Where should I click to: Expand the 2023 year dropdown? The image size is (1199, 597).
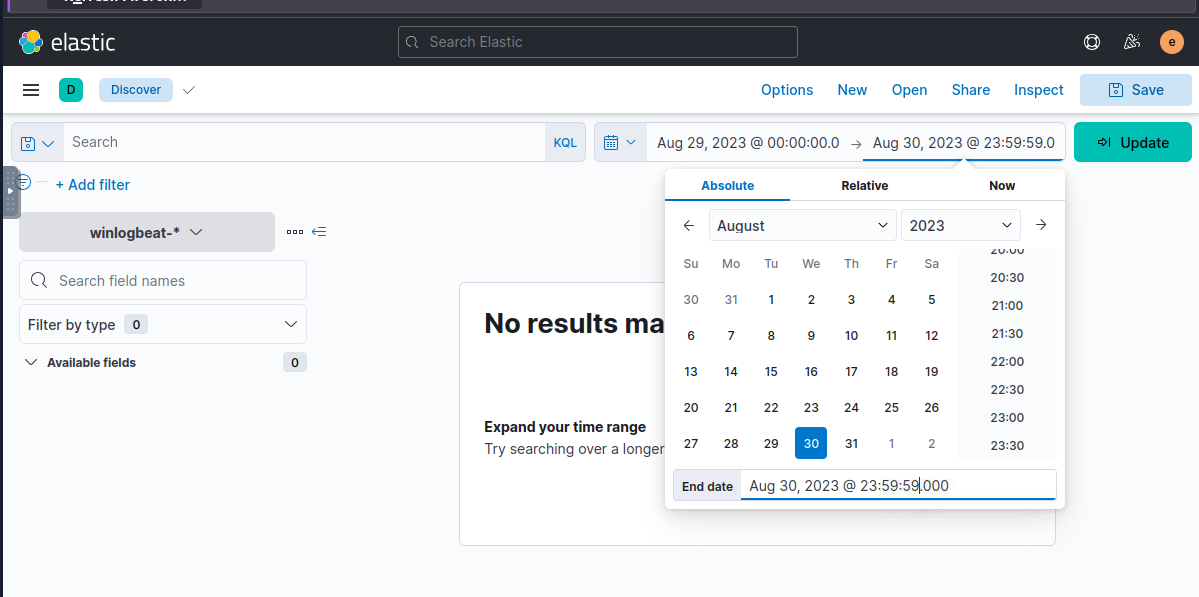click(x=960, y=225)
